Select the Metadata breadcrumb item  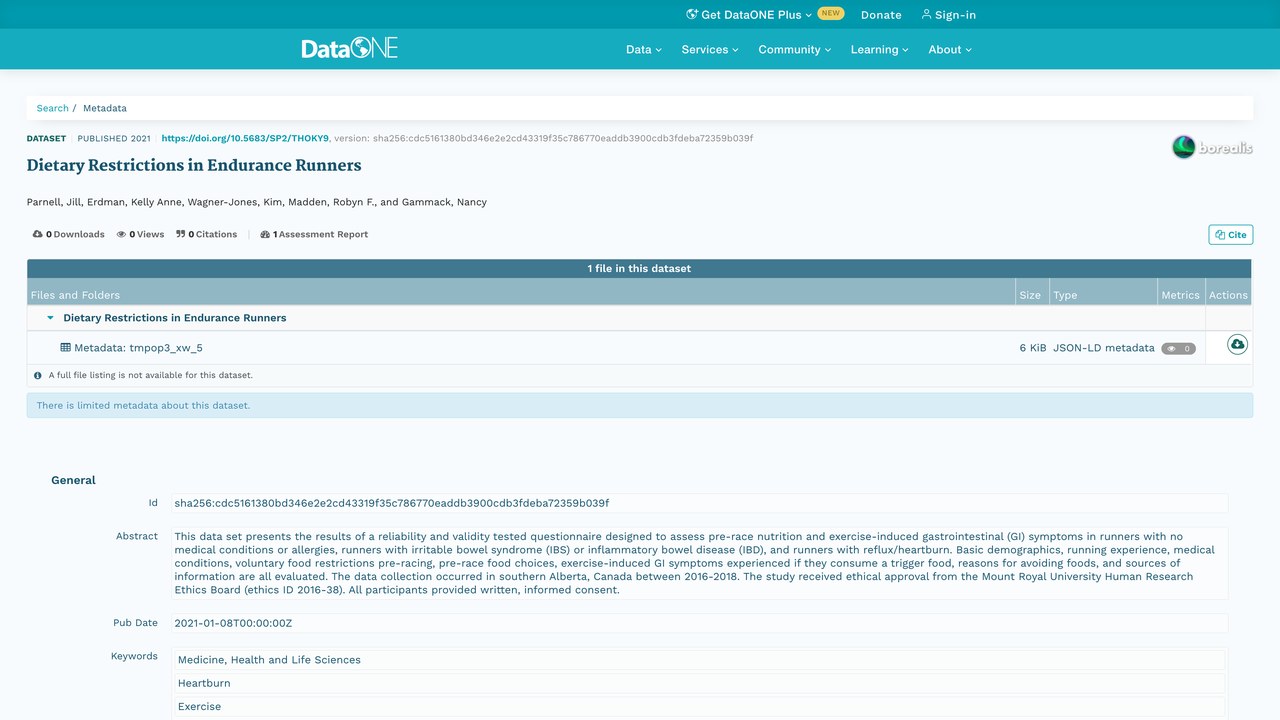[x=105, y=108]
